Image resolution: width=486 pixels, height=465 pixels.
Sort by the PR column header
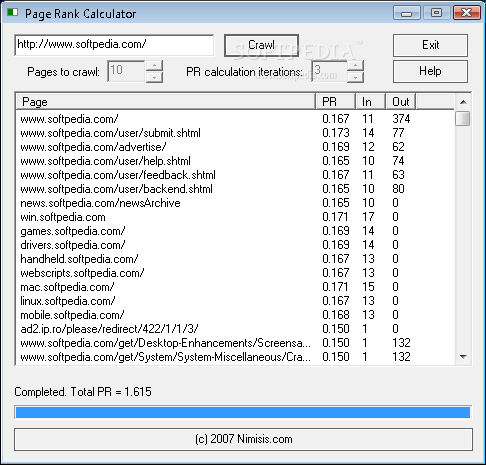[x=335, y=102]
